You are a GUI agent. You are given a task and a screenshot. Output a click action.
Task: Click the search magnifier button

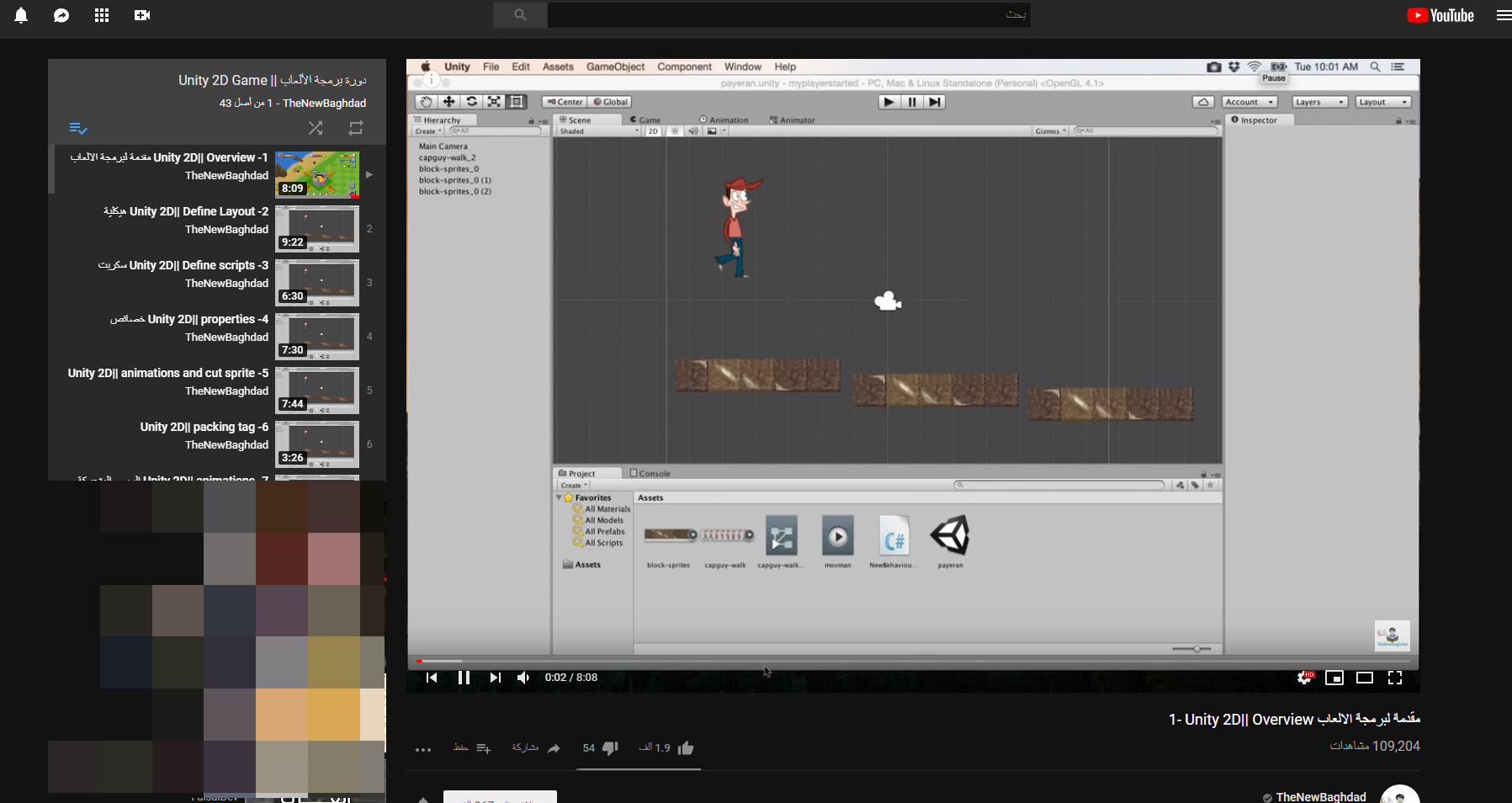pyautogui.click(x=520, y=15)
